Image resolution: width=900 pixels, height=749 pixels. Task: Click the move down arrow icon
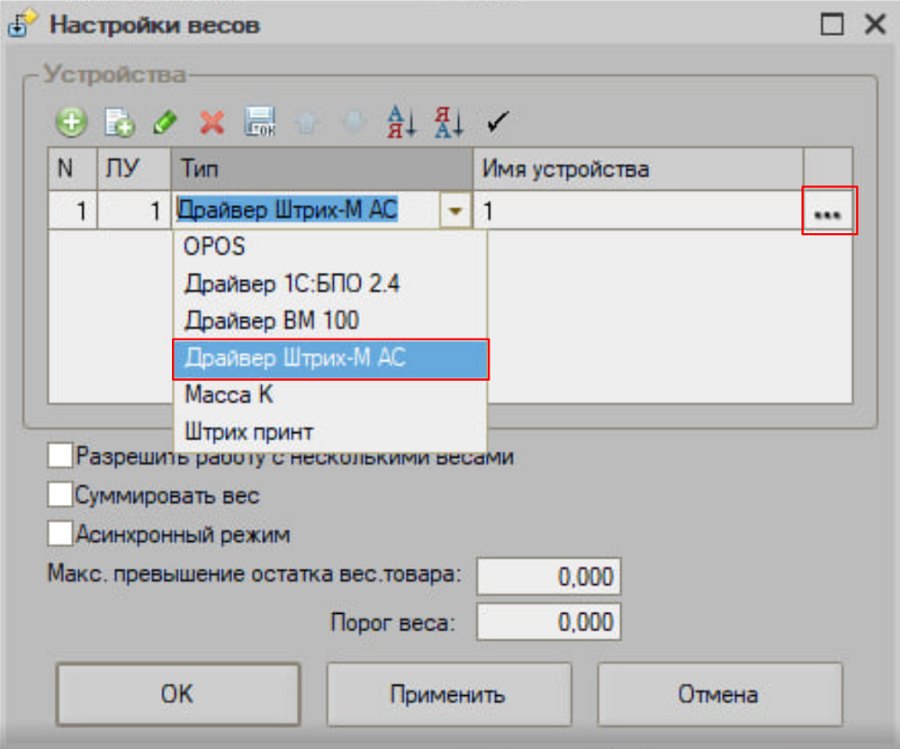point(354,122)
